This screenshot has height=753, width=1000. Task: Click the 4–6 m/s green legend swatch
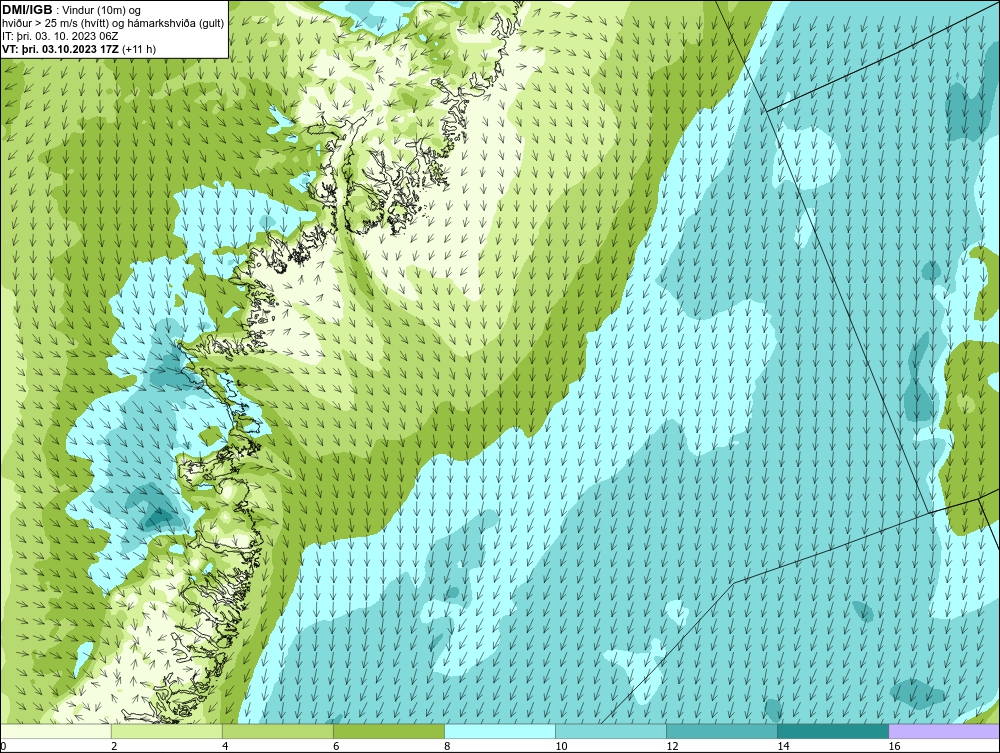click(x=277, y=731)
